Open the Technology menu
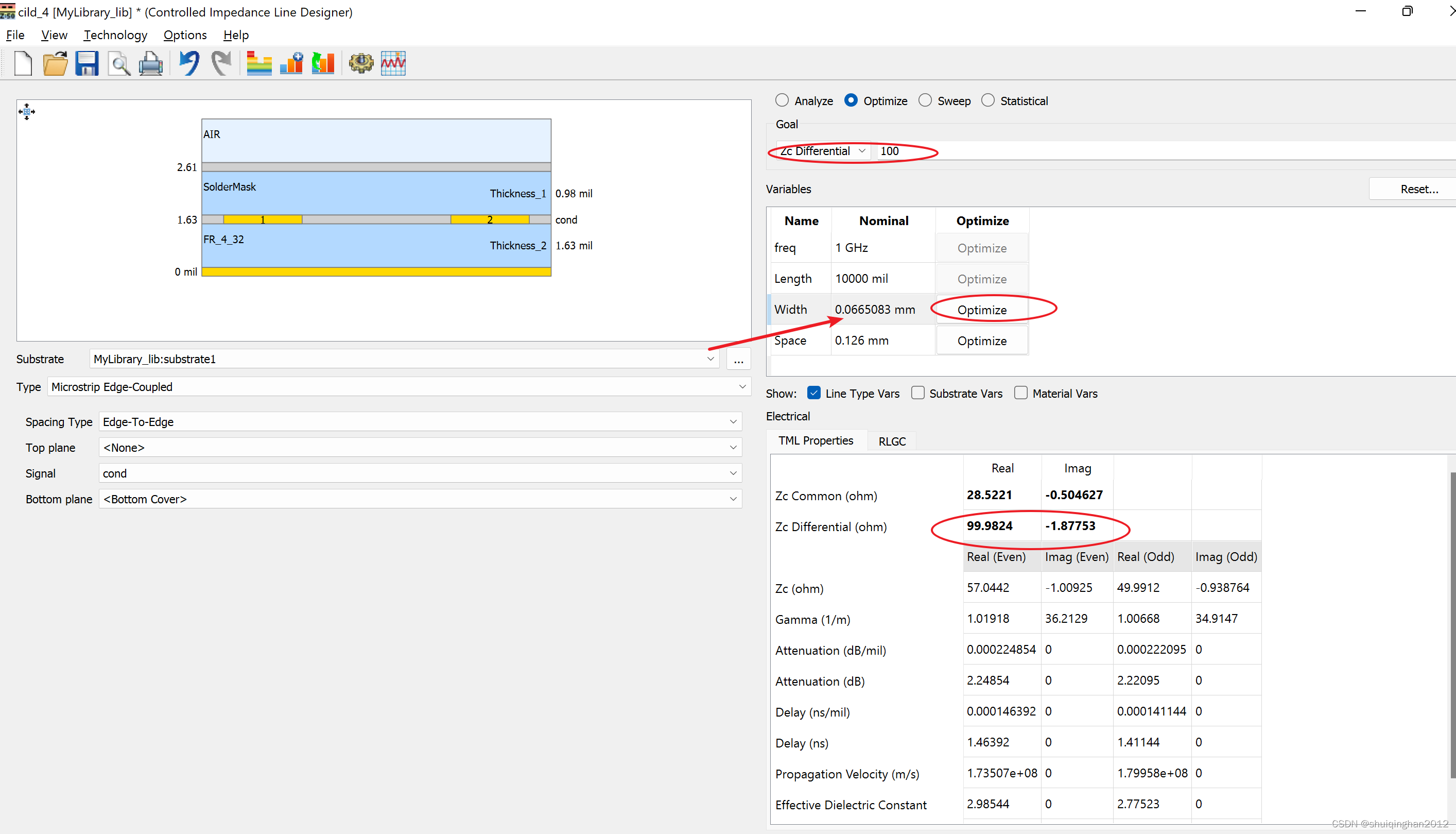This screenshot has height=834, width=1456. click(115, 35)
